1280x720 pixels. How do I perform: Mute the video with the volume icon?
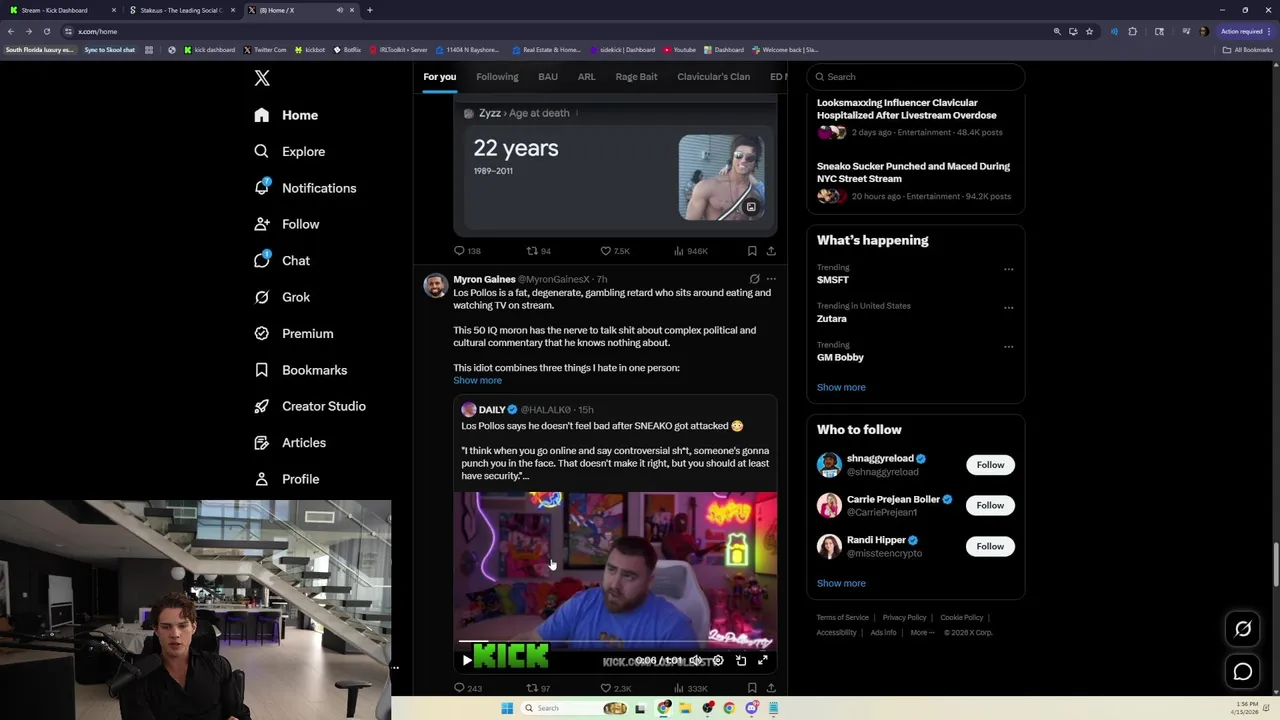(696, 660)
